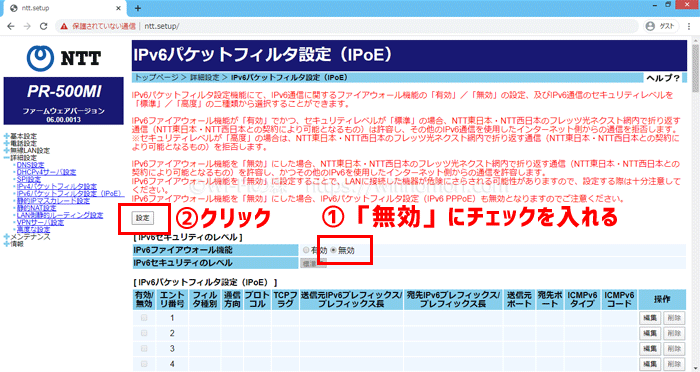Open the LAN側静的ルーティング設定 link
Screen dimensions: 700x372
click(x=60, y=215)
